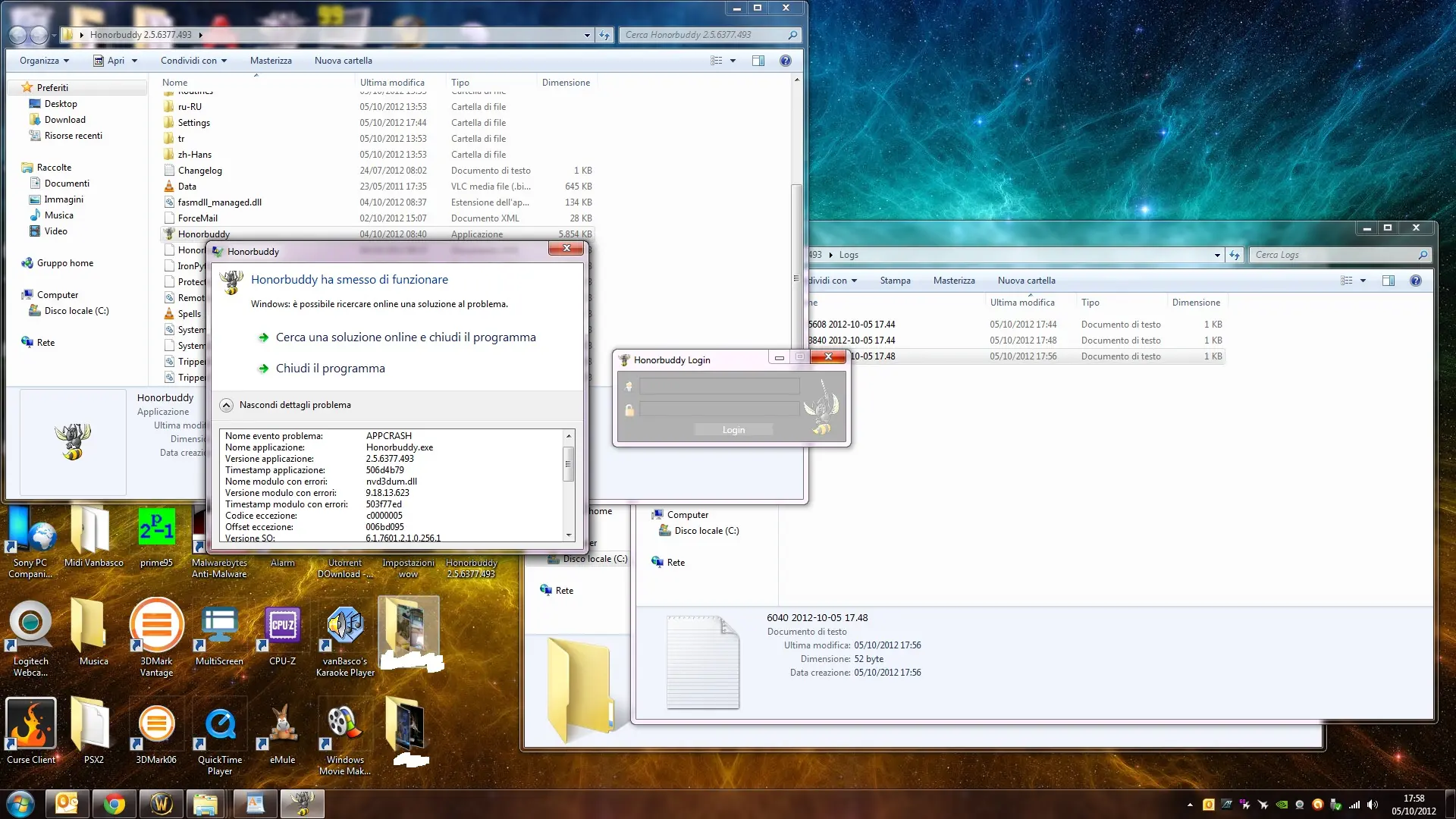Open vanBasco's Karaoke Player shortcut

click(345, 642)
